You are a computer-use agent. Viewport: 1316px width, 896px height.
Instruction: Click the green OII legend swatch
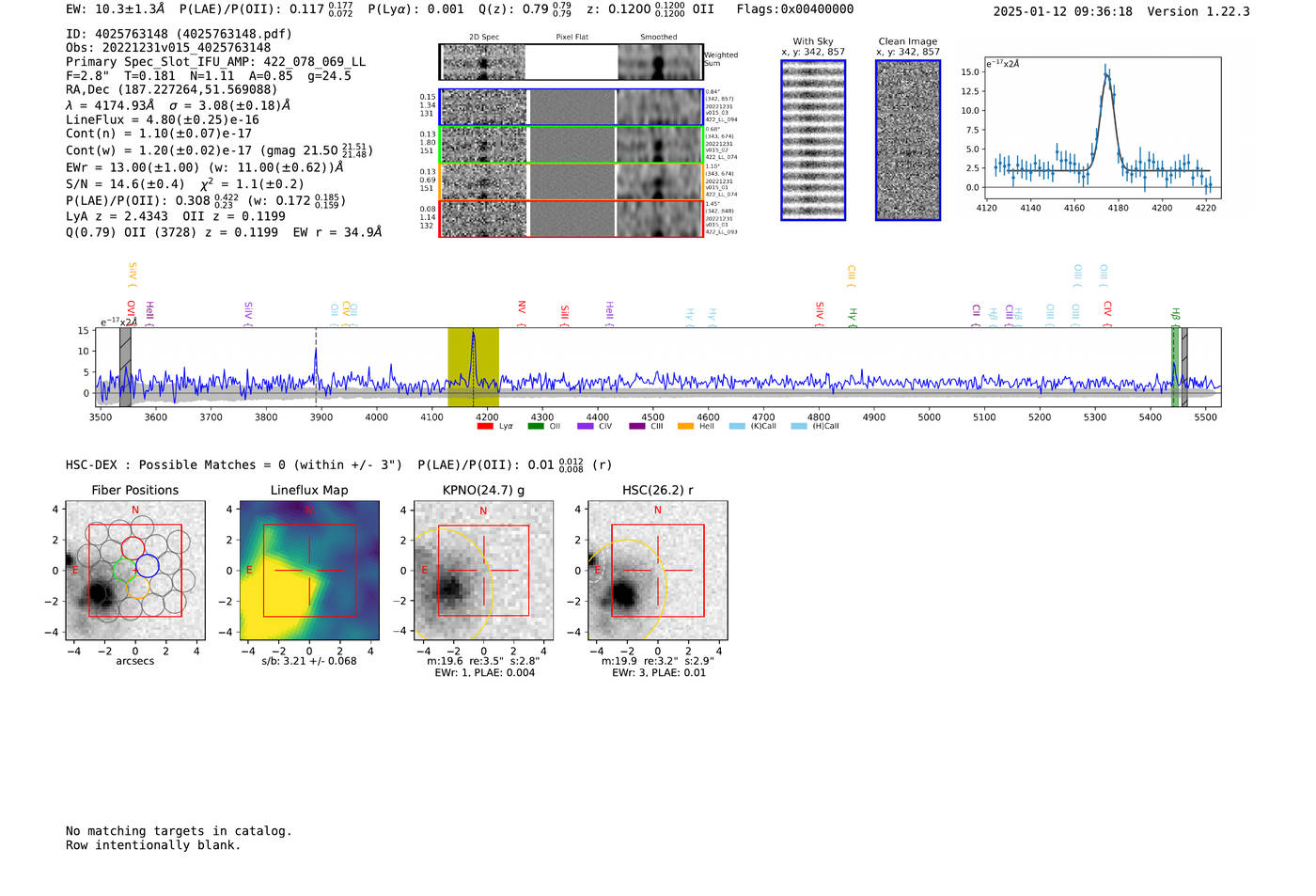pyautogui.click(x=536, y=426)
